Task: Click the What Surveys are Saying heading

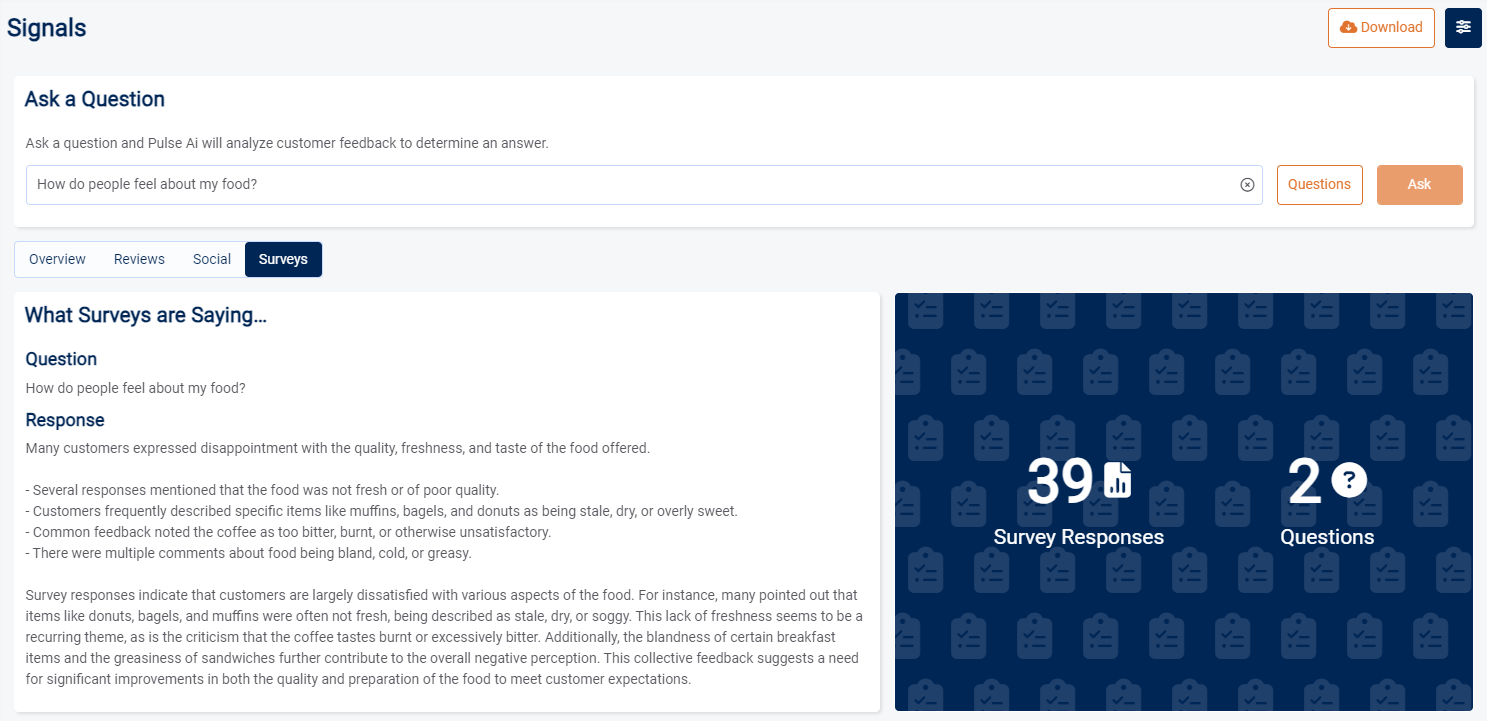Action: click(146, 315)
